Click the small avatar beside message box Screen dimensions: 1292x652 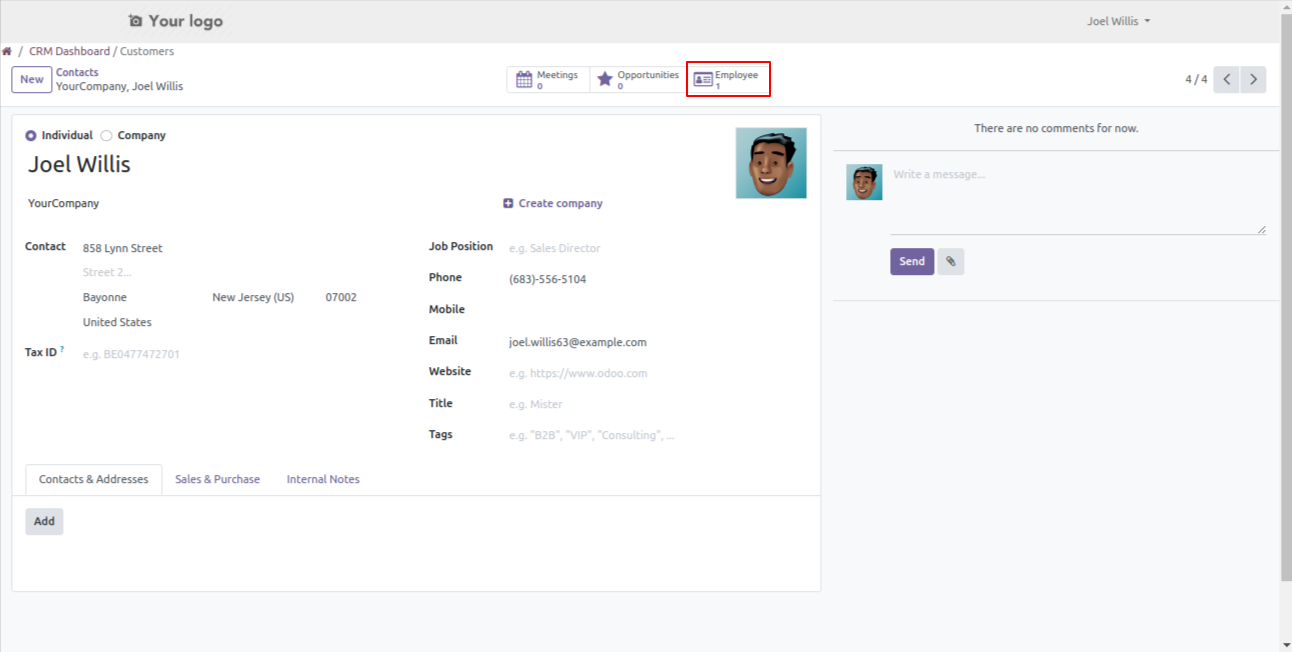[864, 182]
